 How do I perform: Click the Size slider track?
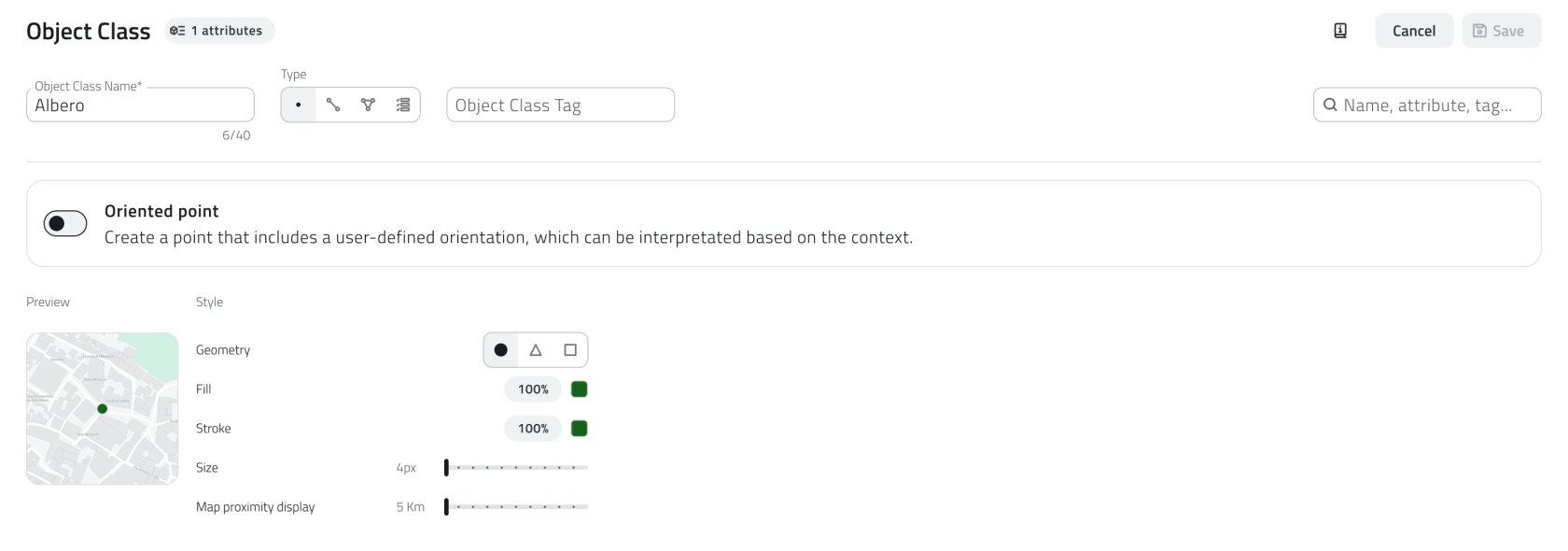click(x=517, y=467)
